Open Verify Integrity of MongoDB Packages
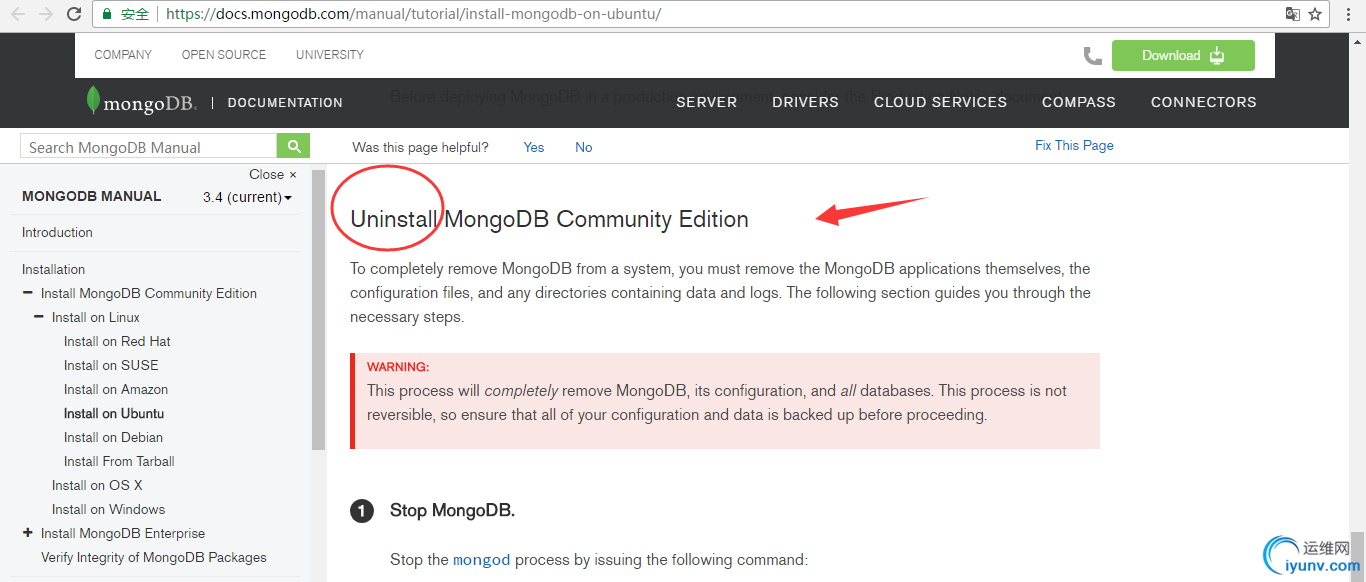 (154, 557)
